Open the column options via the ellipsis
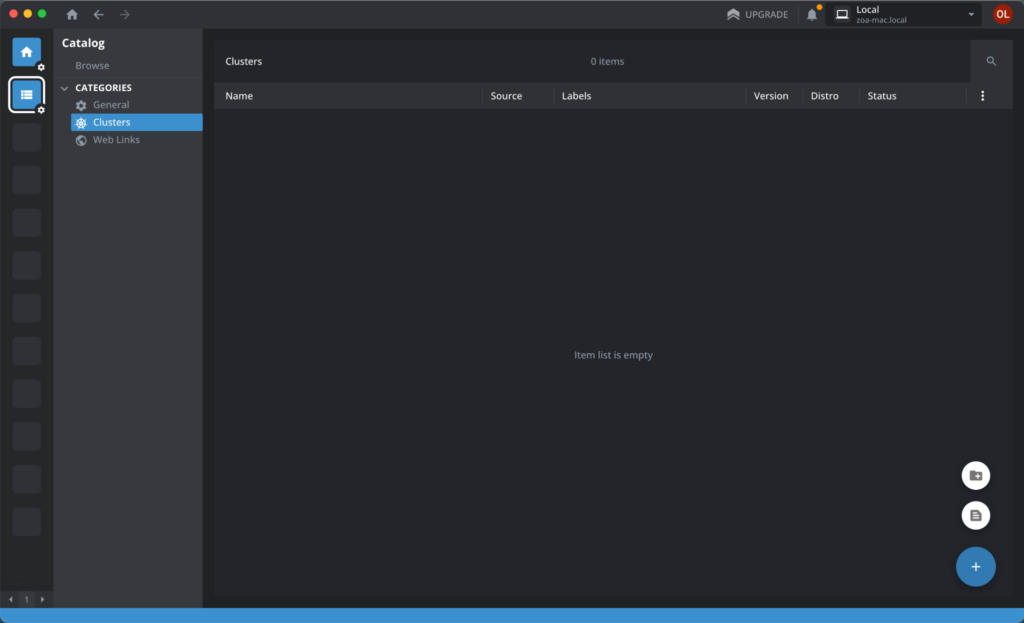The image size is (1024, 623). [x=982, y=95]
